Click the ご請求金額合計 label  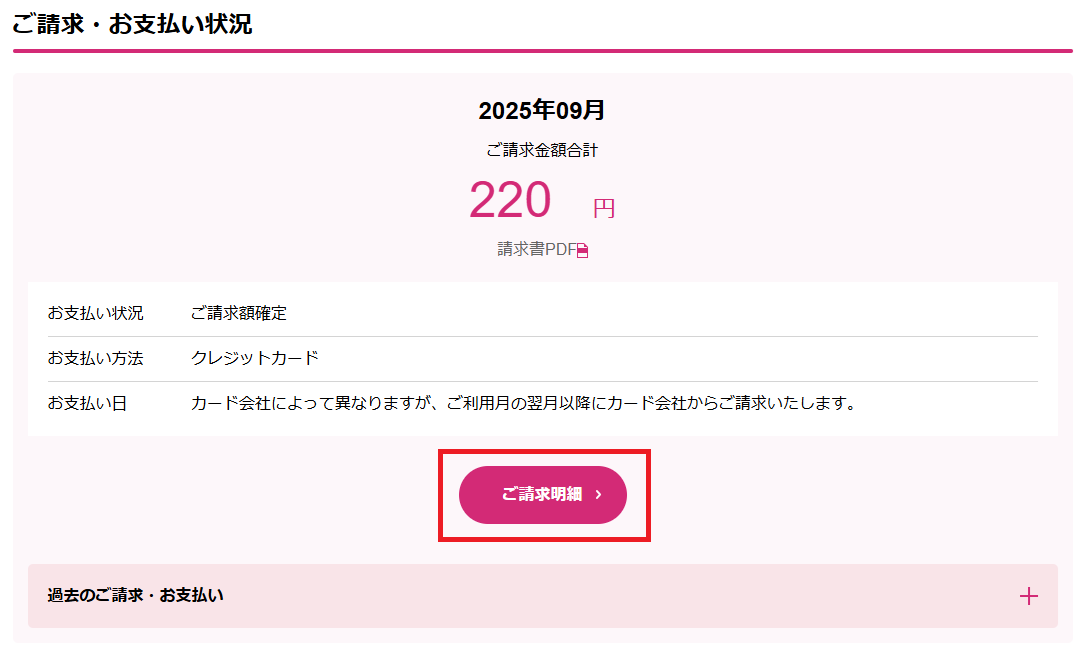541,151
